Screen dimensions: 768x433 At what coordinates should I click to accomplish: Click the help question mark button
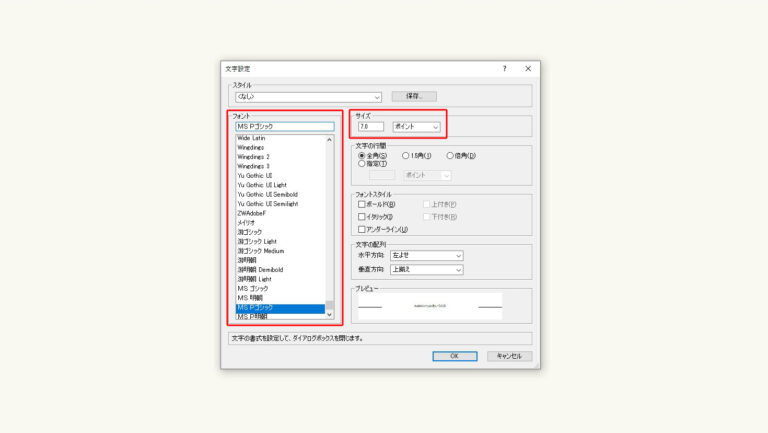click(504, 69)
